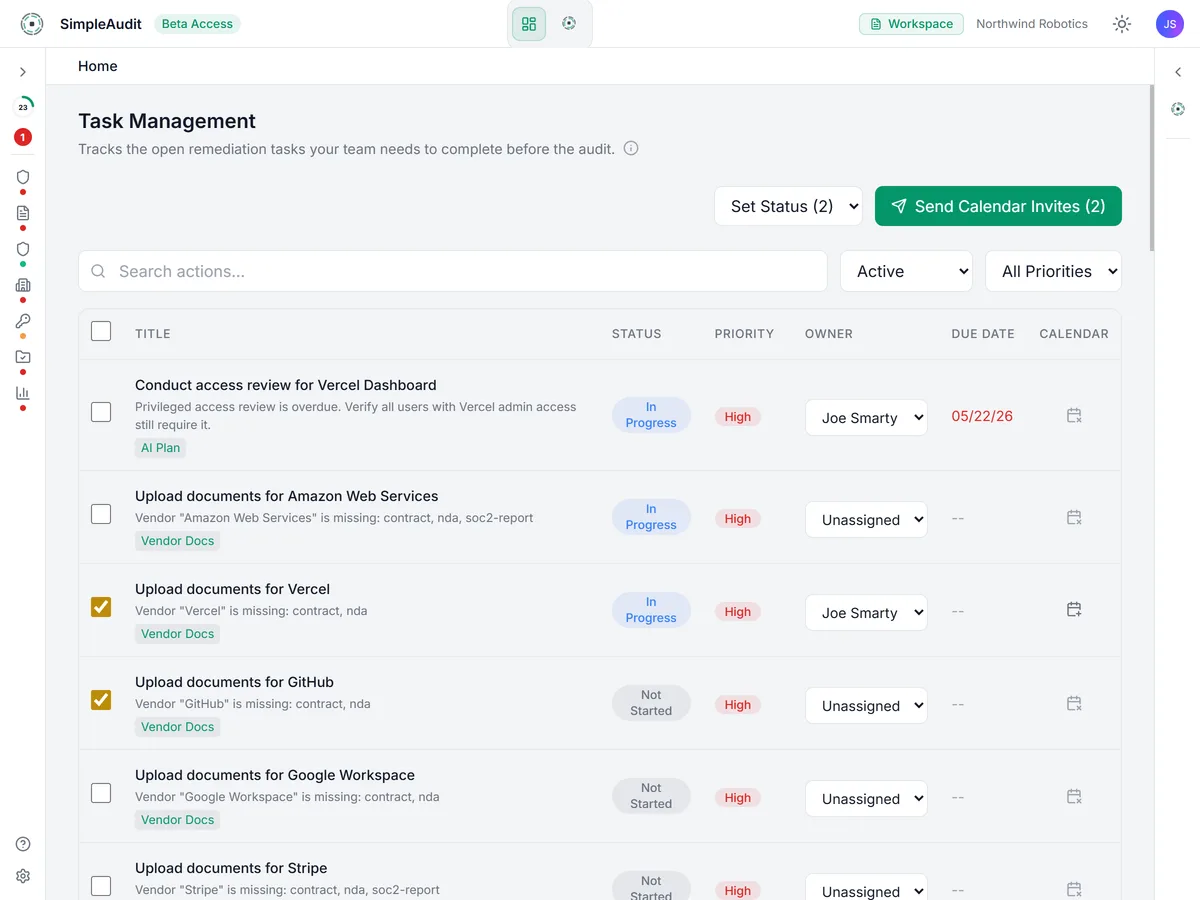Viewport: 1200px width, 900px height.
Task: Click the Send Calendar Invites (2) button
Action: 998,206
